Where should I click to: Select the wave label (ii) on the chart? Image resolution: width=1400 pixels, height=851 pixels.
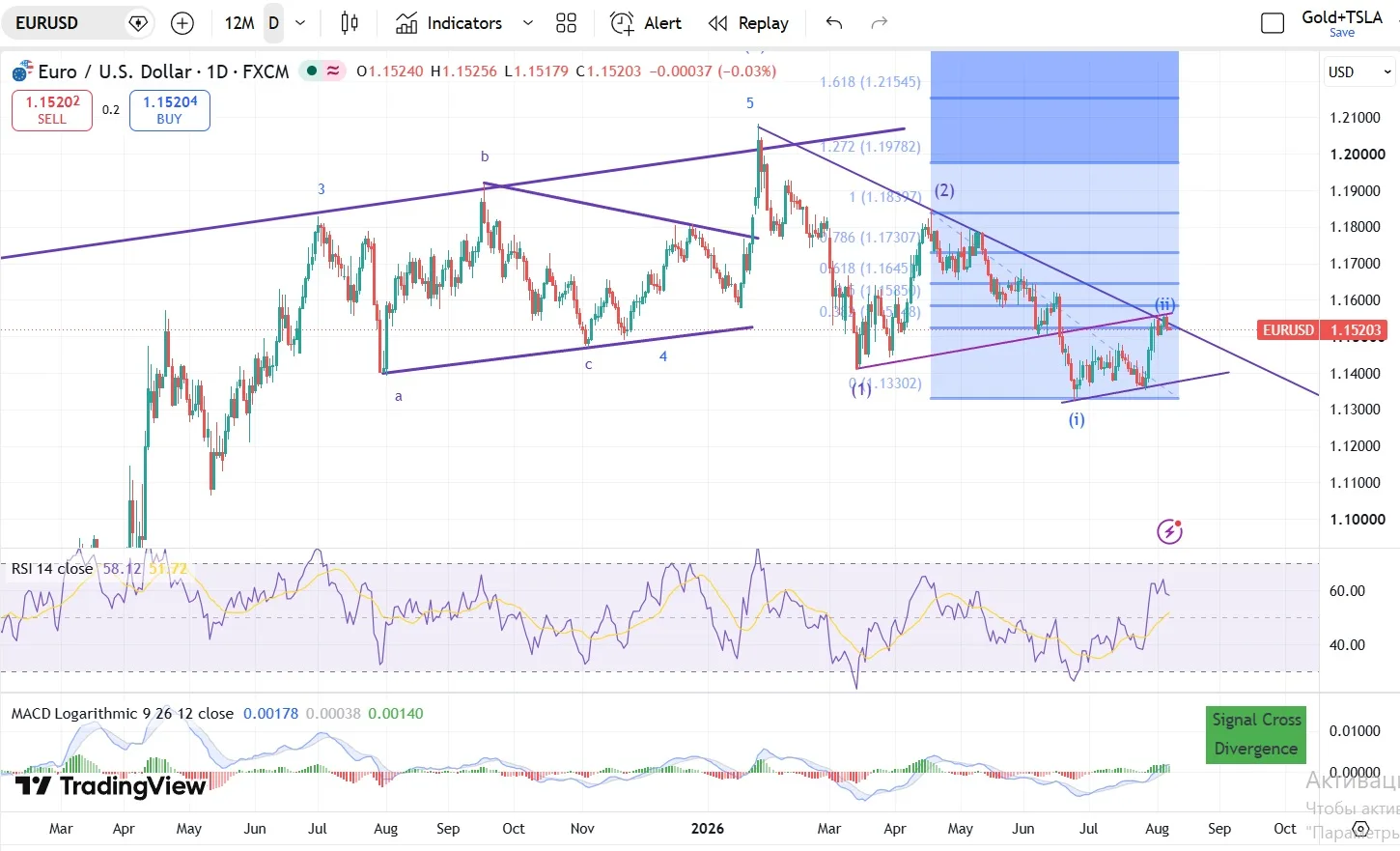click(x=1165, y=305)
